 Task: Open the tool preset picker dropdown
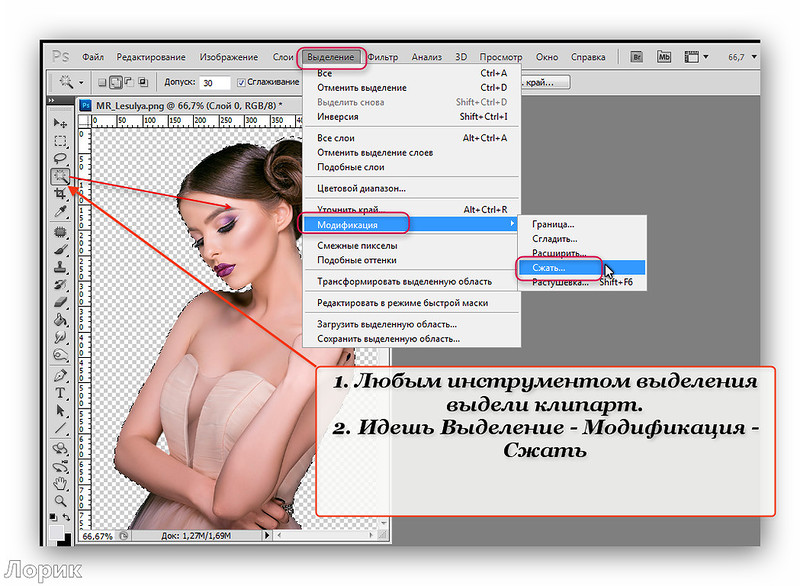[70, 82]
